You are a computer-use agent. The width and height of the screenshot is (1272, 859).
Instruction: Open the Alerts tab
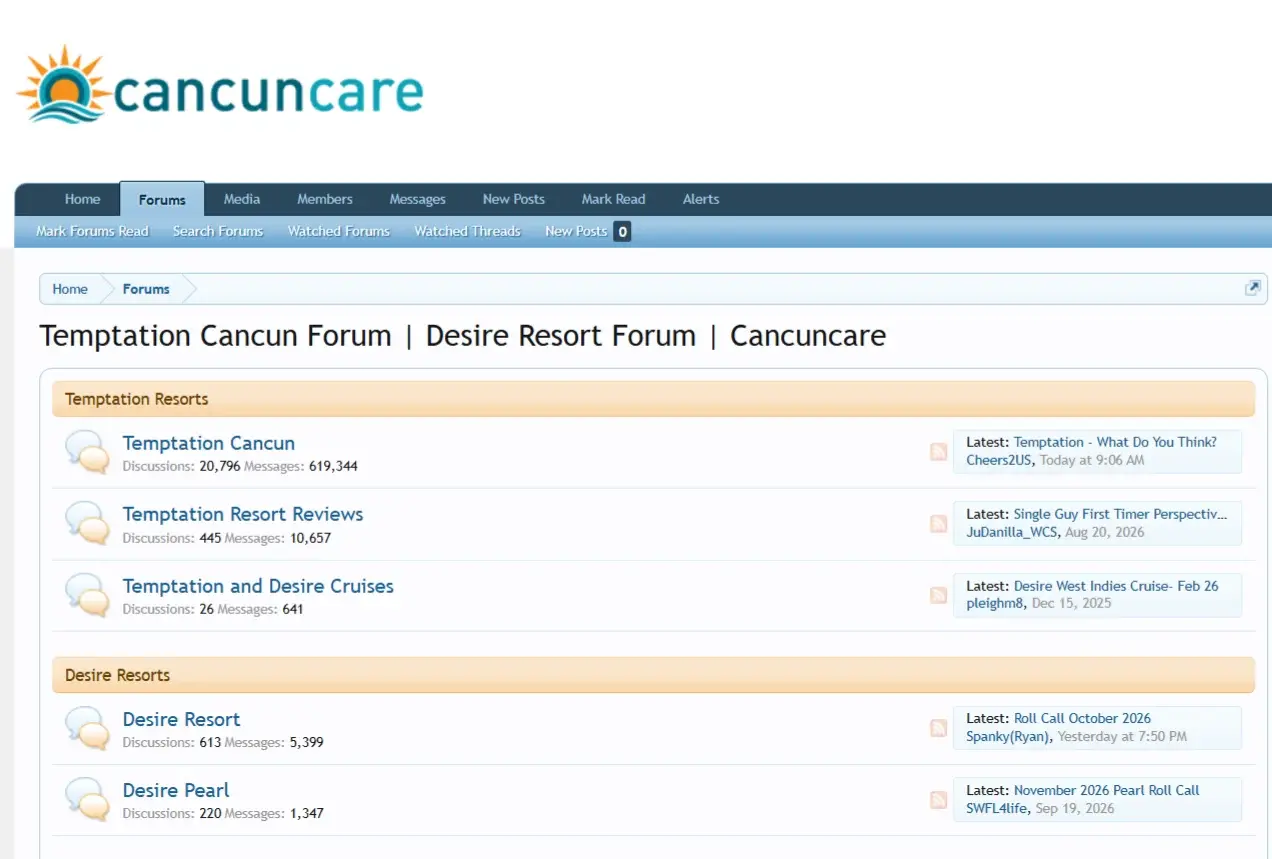(701, 199)
